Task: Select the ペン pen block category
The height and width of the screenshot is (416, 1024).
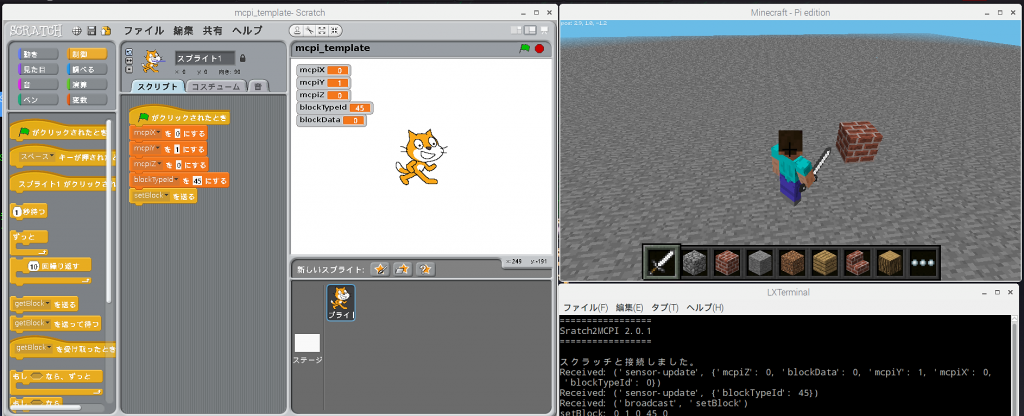Action: pyautogui.click(x=39, y=100)
